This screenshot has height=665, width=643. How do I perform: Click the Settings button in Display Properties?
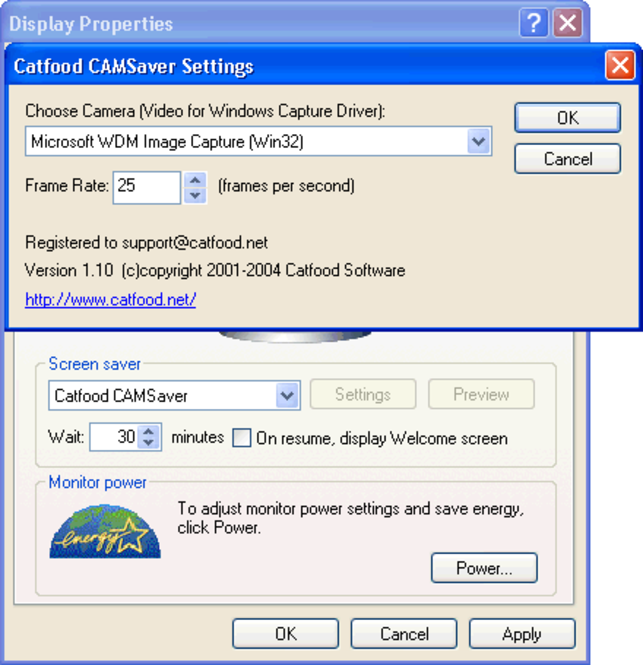[363, 394]
